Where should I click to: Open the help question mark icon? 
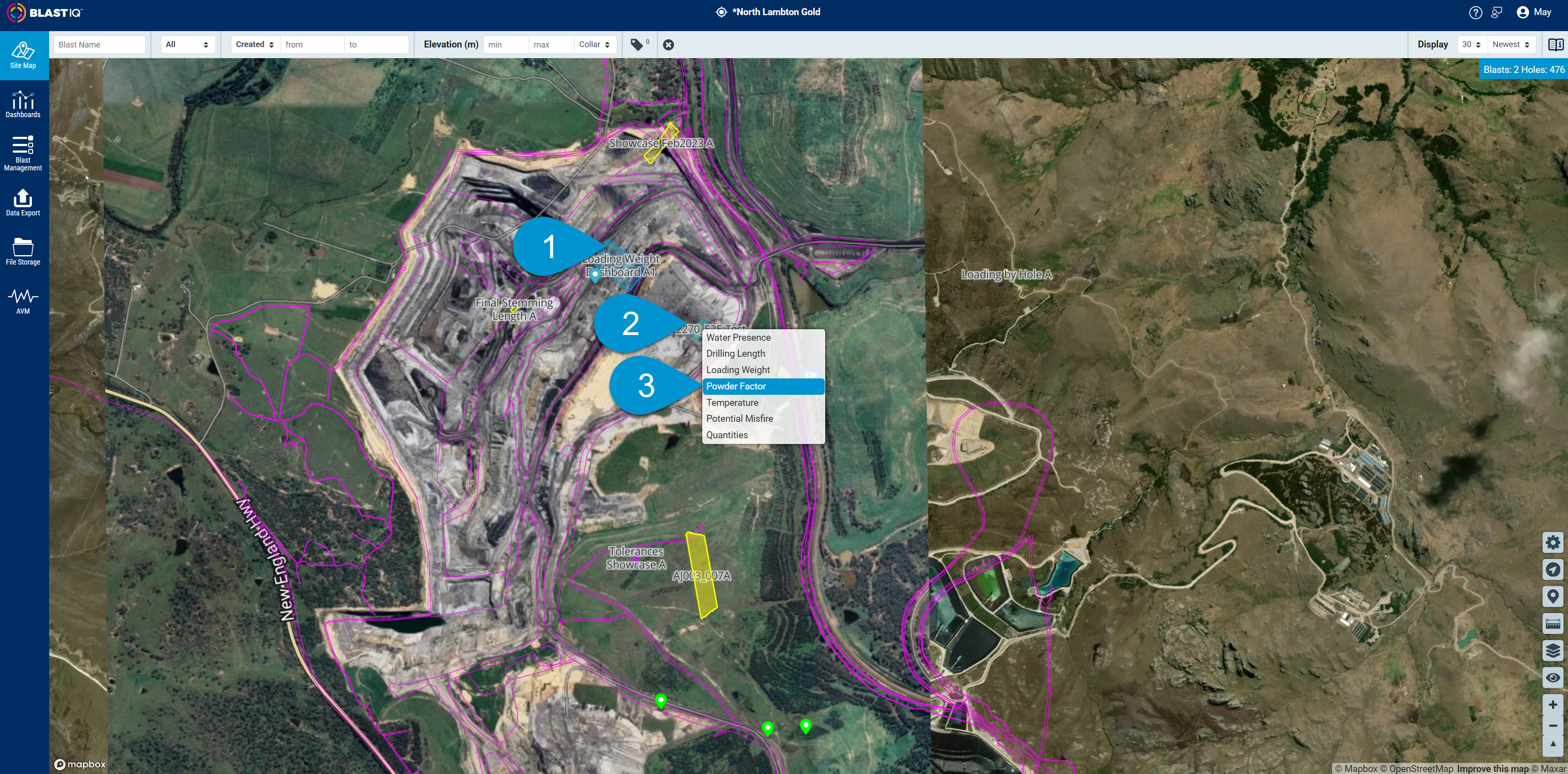(x=1475, y=12)
